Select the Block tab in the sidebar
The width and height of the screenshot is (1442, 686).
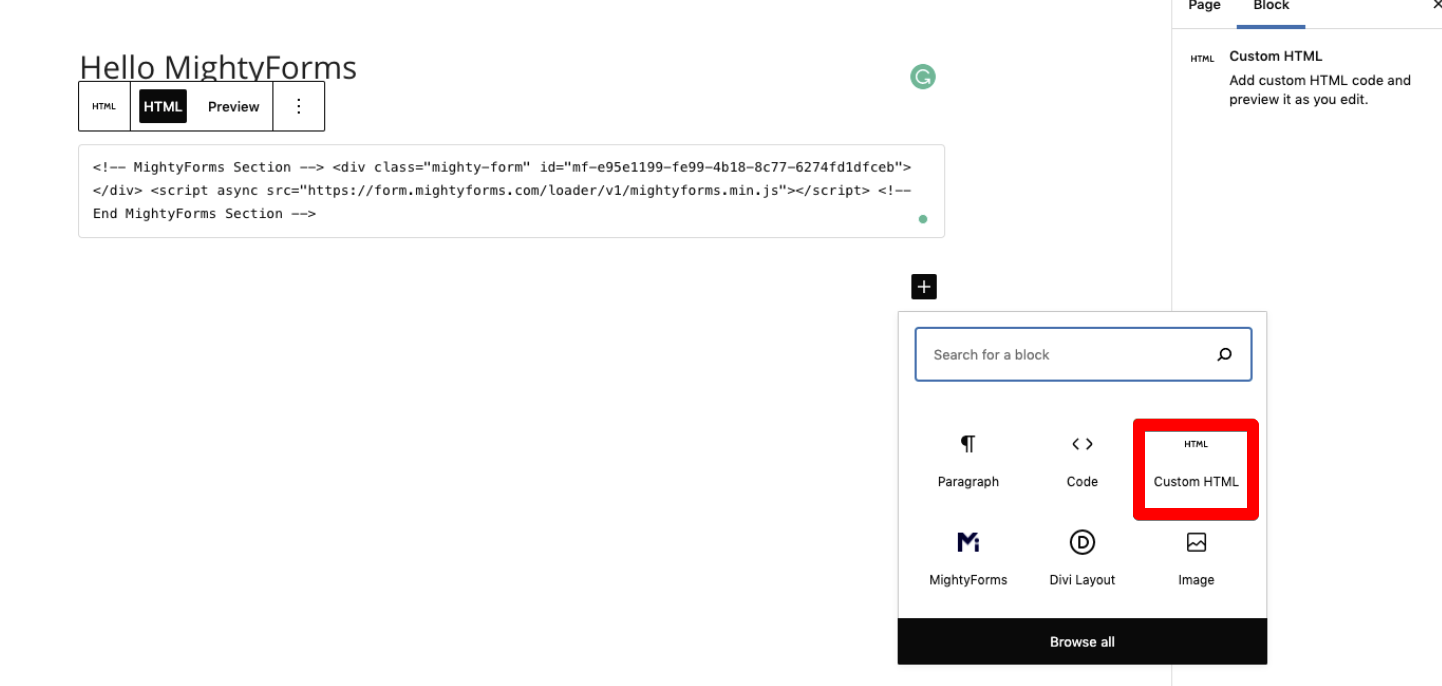tap(1271, 6)
